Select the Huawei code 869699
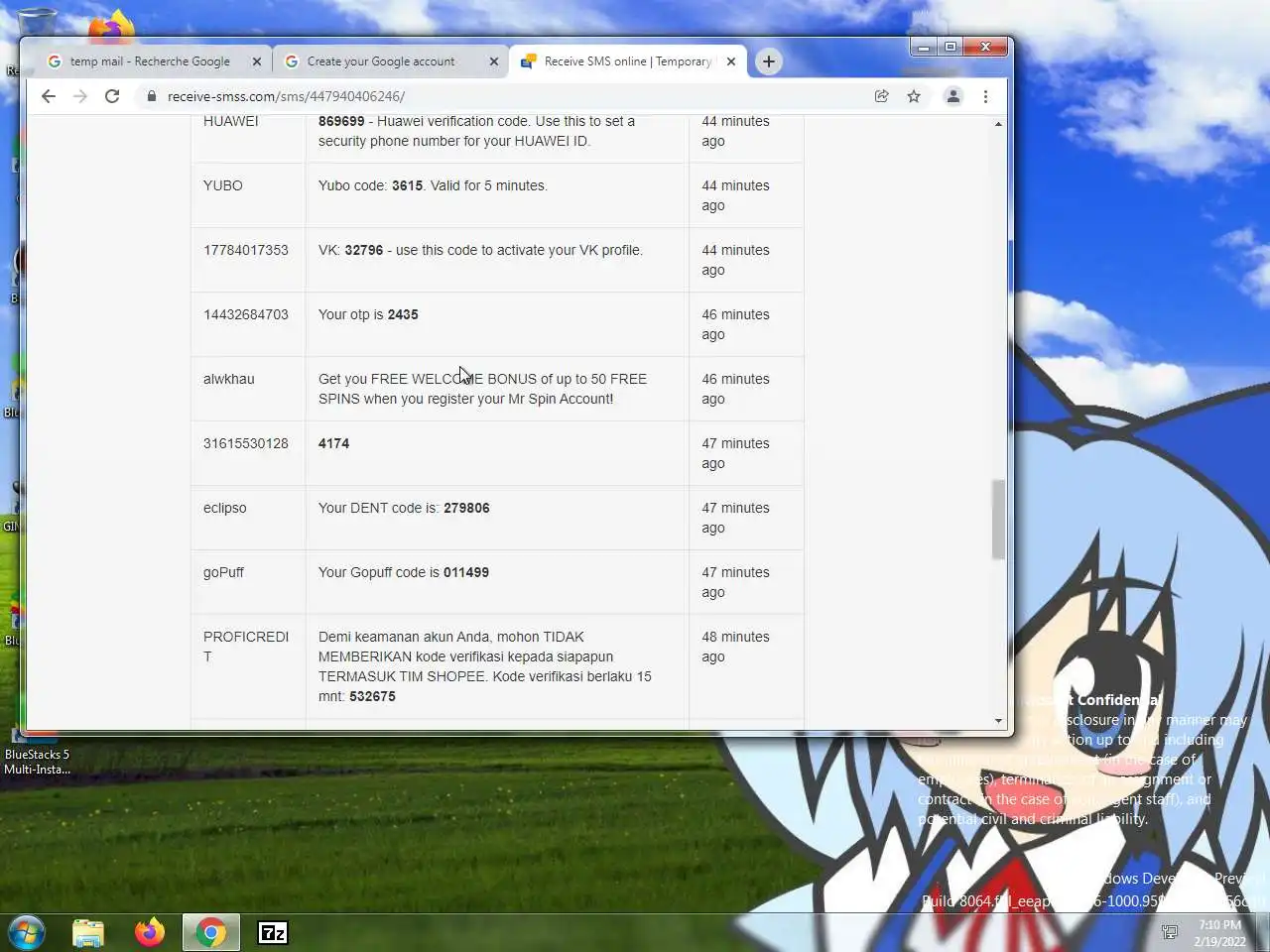Viewport: 1270px width, 952px height. point(341,121)
